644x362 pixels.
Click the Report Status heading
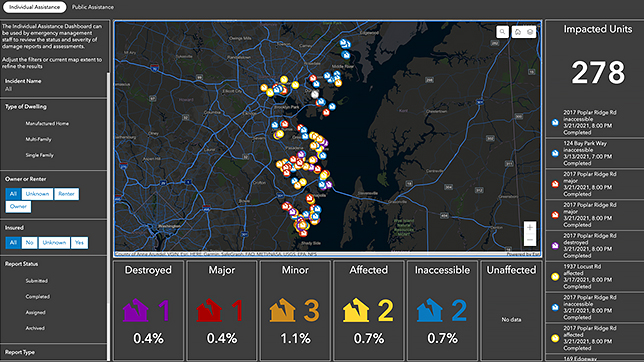pyautogui.click(x=21, y=264)
